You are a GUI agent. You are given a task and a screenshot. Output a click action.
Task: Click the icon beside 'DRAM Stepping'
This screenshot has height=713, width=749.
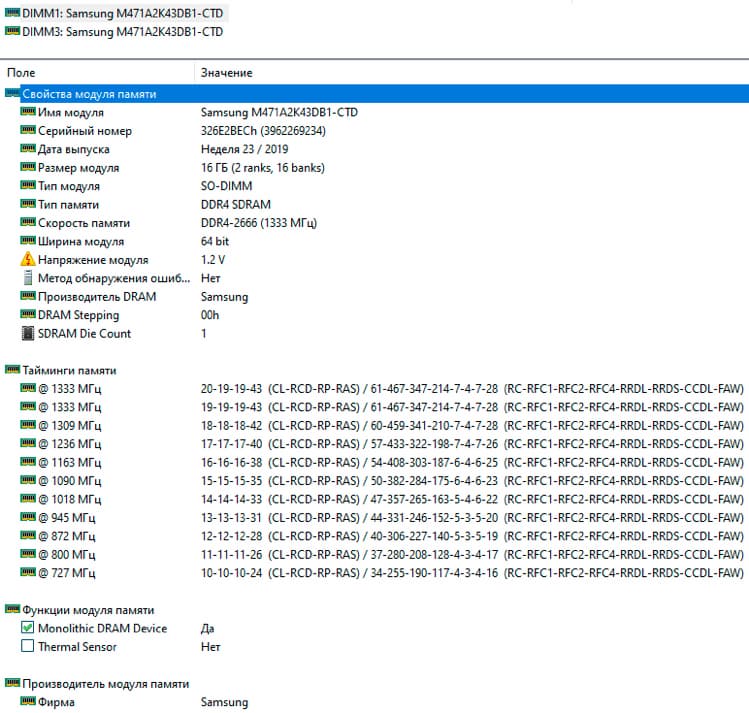[x=28, y=314]
